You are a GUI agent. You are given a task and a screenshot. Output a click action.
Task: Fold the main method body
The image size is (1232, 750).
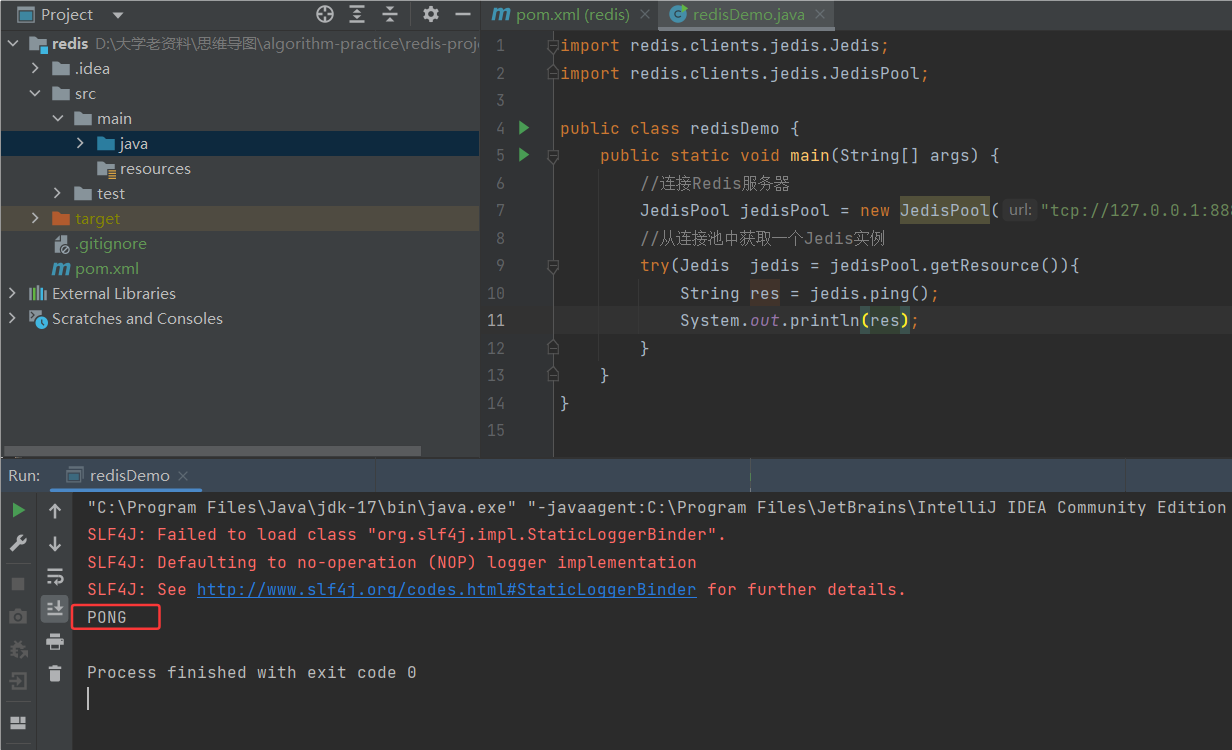point(552,156)
